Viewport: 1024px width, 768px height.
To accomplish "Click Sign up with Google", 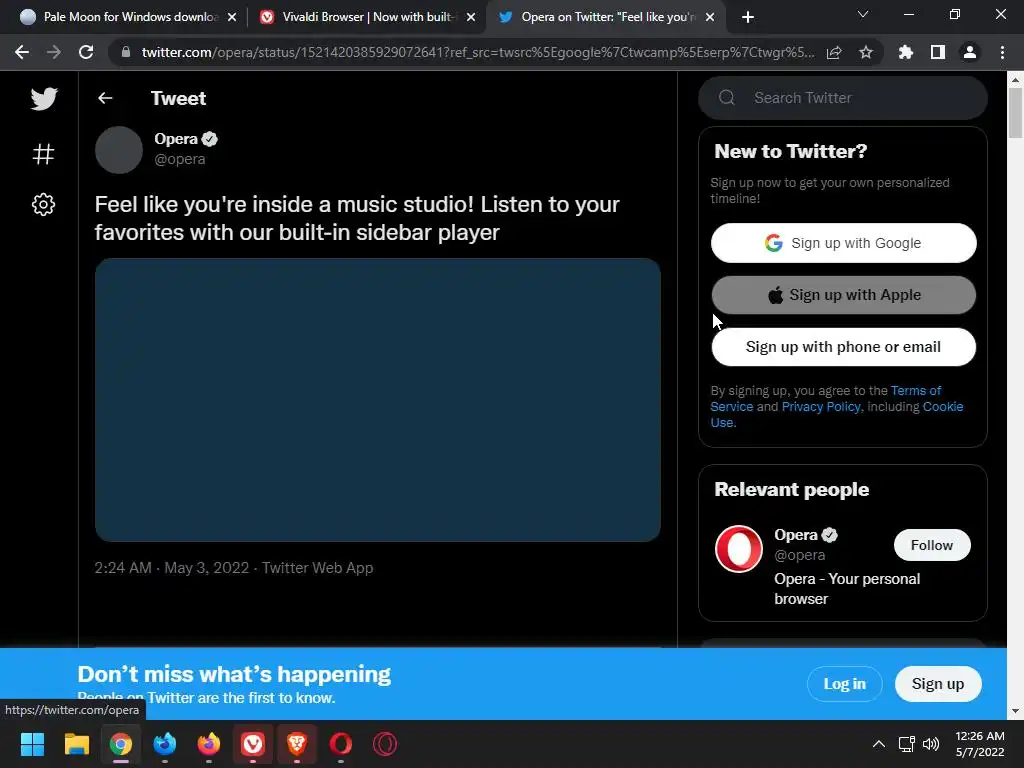I will pos(843,243).
